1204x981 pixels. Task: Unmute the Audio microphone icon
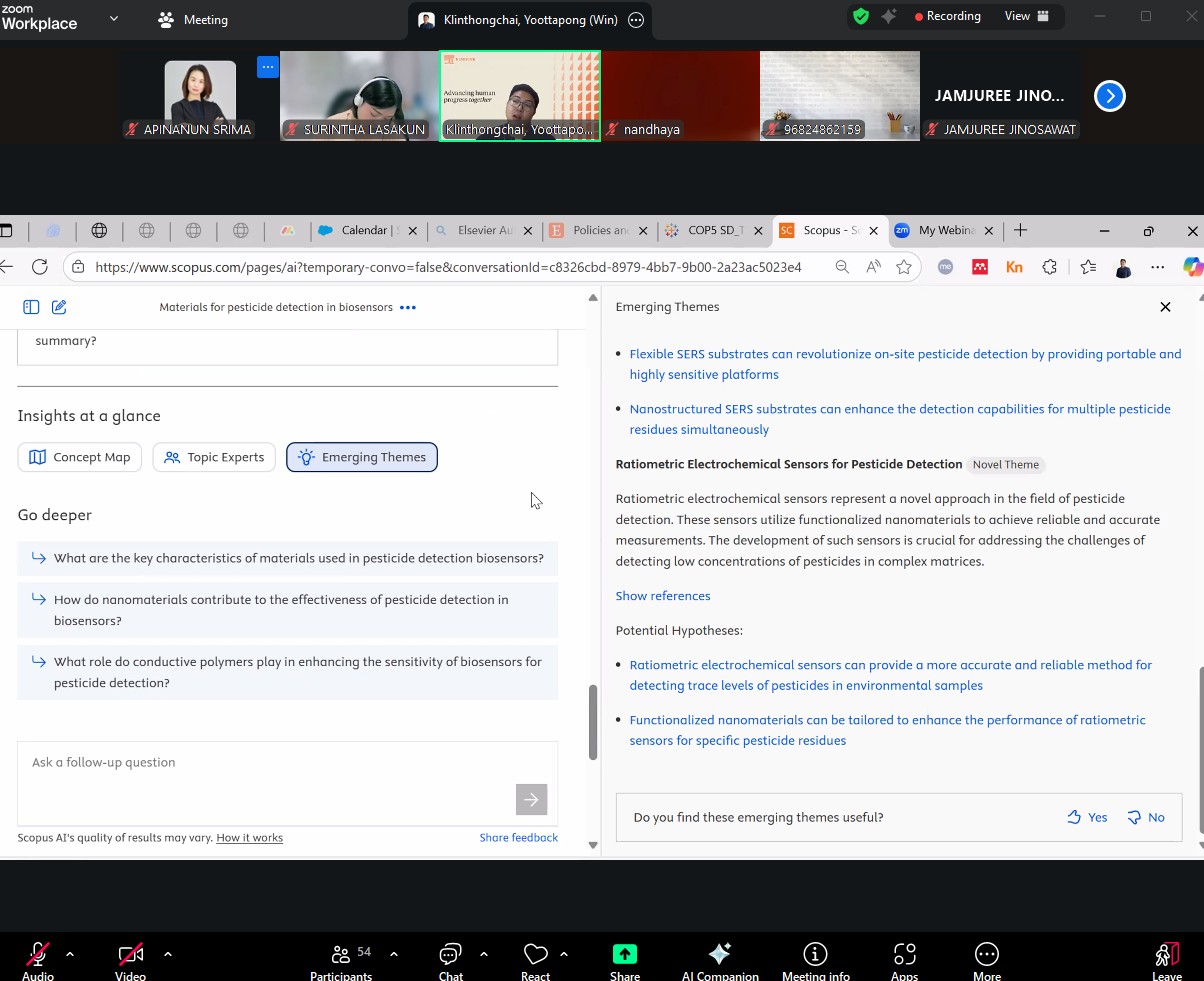pyautogui.click(x=38, y=955)
